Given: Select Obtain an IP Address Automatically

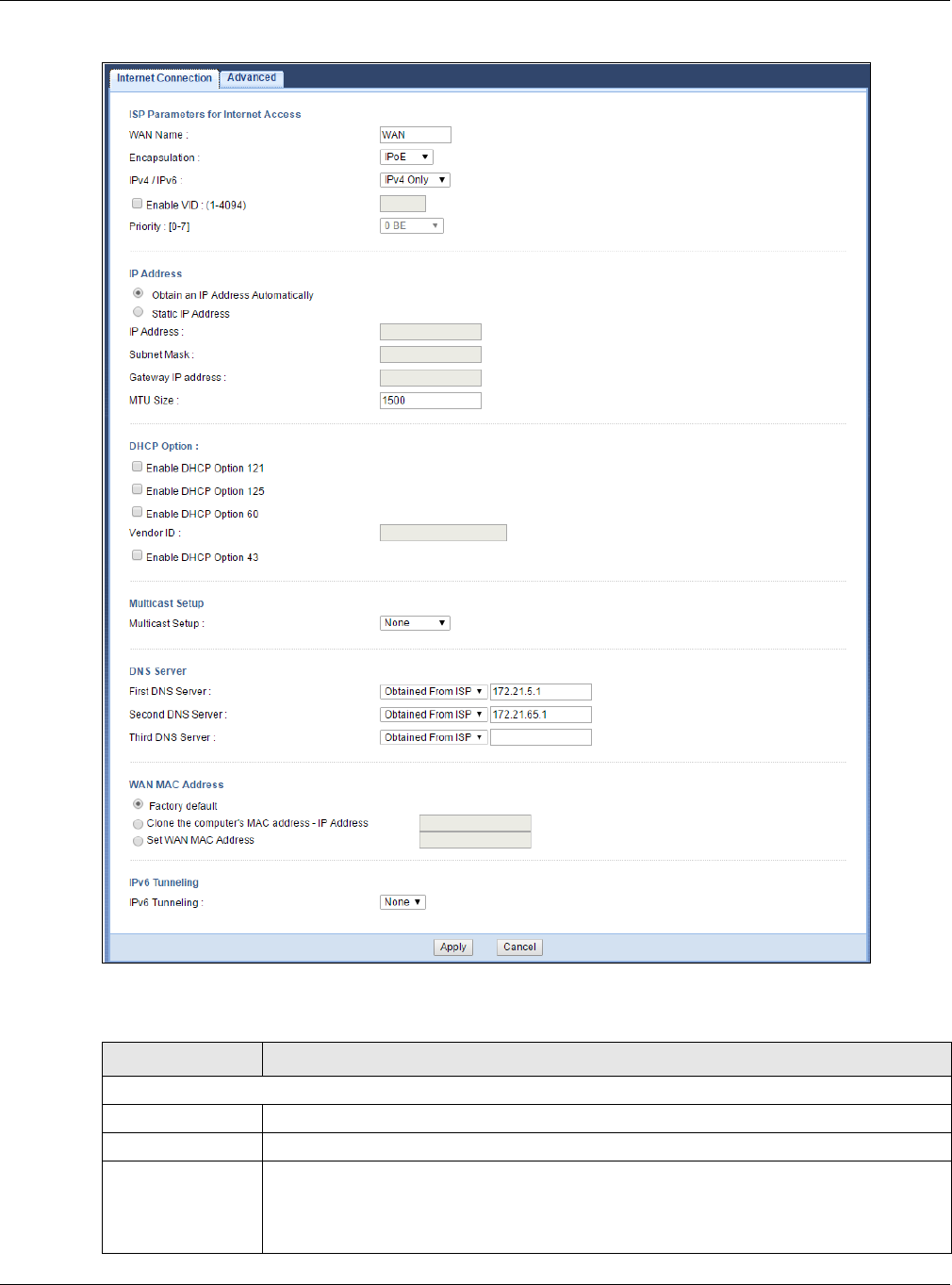Looking at the screenshot, I should click(139, 293).
